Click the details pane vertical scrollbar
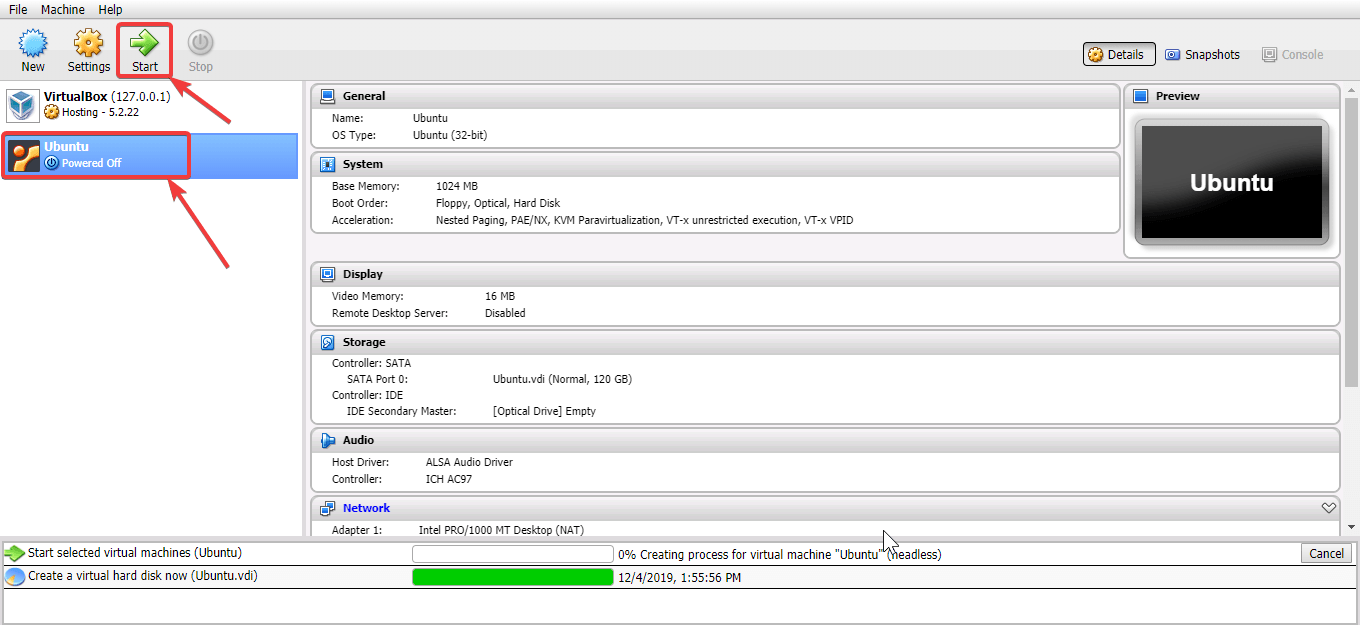 click(x=1352, y=243)
